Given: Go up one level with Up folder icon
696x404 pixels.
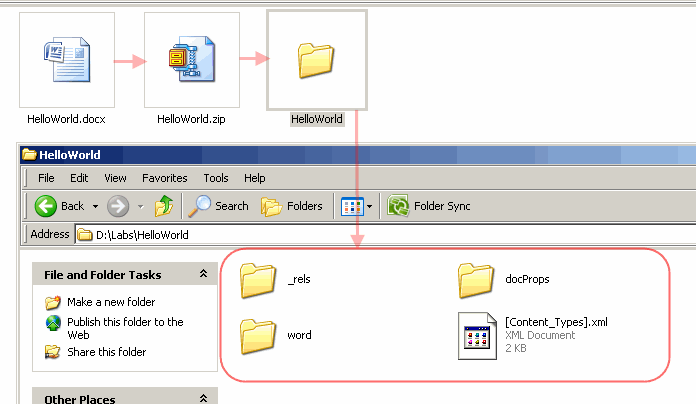Looking at the screenshot, I should coord(164,206).
